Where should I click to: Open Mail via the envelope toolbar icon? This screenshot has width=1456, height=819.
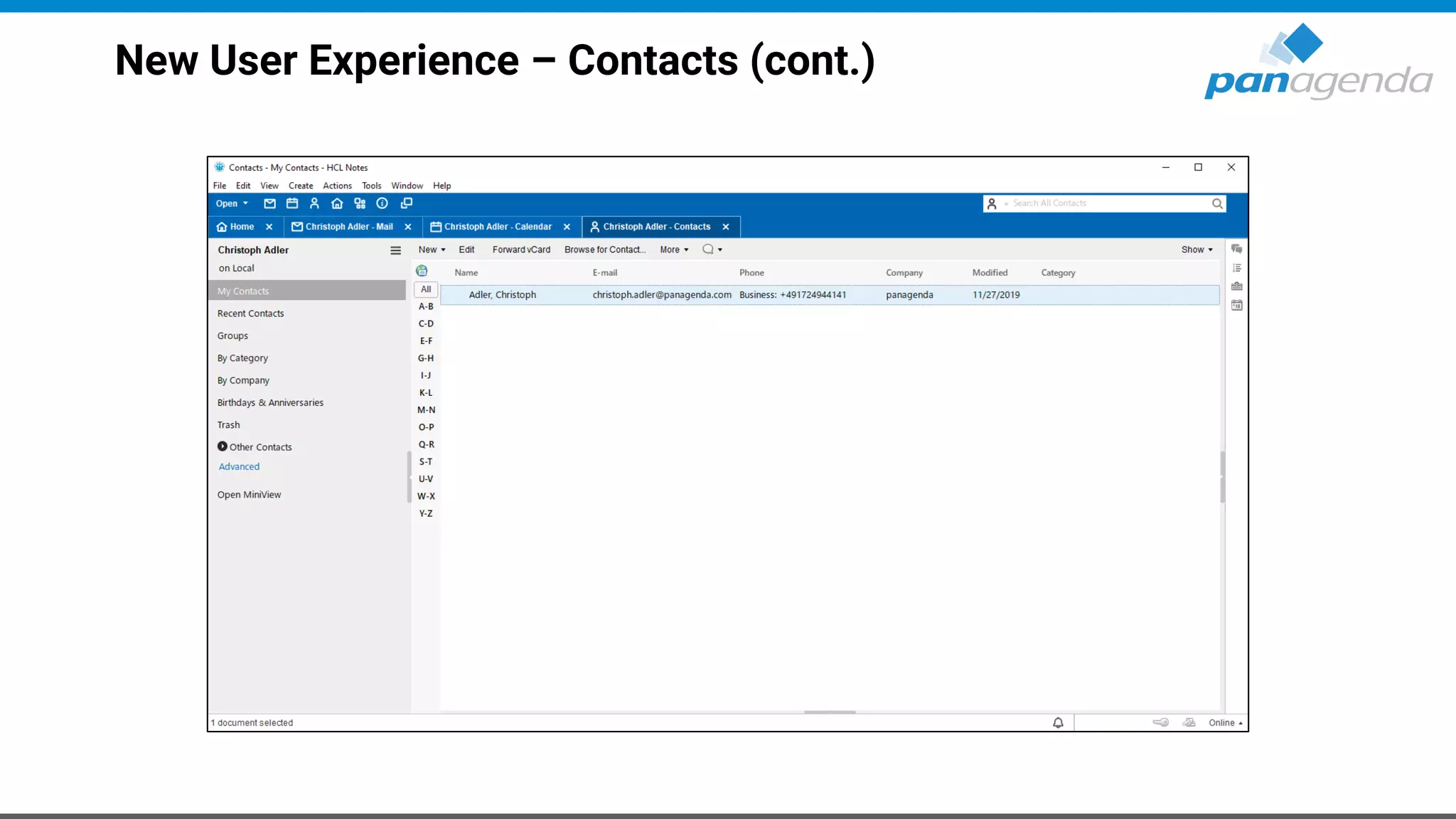pyautogui.click(x=269, y=203)
